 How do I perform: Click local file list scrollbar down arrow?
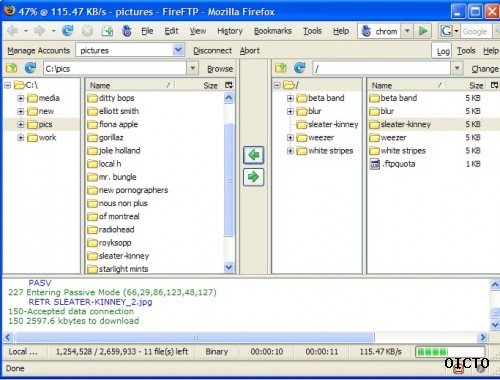tap(229, 267)
